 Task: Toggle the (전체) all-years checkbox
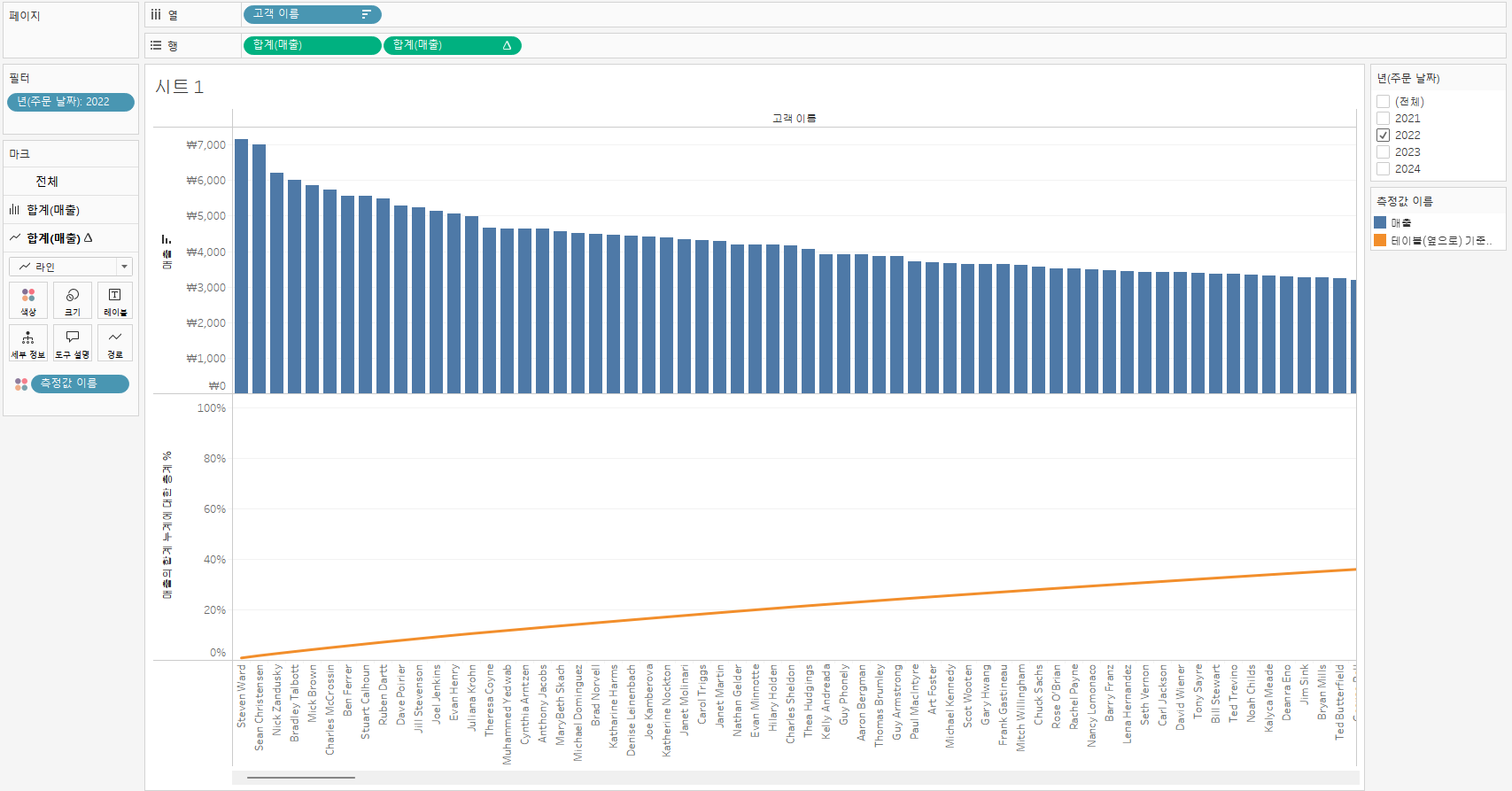click(x=1383, y=102)
